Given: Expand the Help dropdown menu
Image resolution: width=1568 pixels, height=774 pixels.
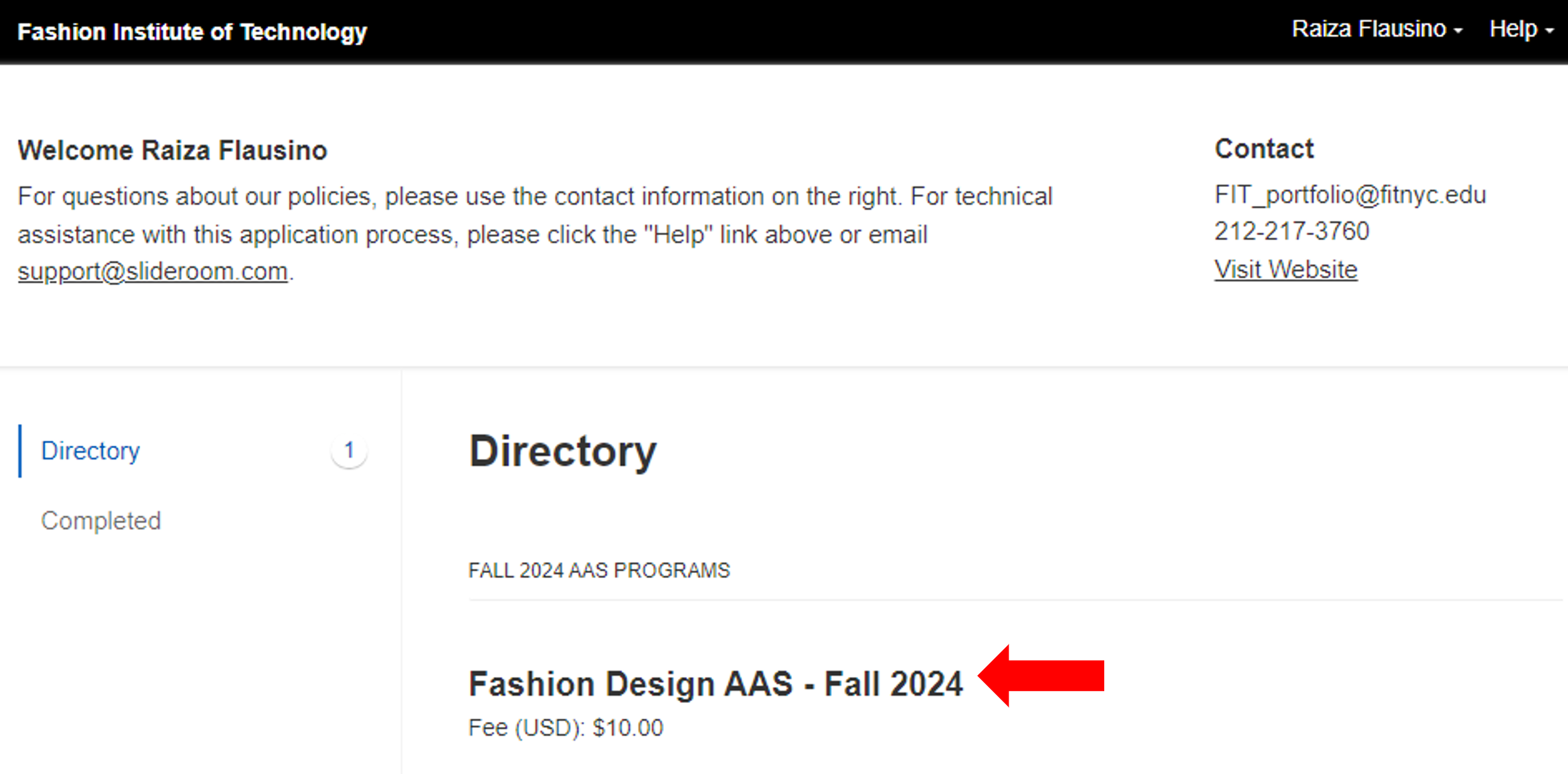Looking at the screenshot, I should click(x=1513, y=29).
